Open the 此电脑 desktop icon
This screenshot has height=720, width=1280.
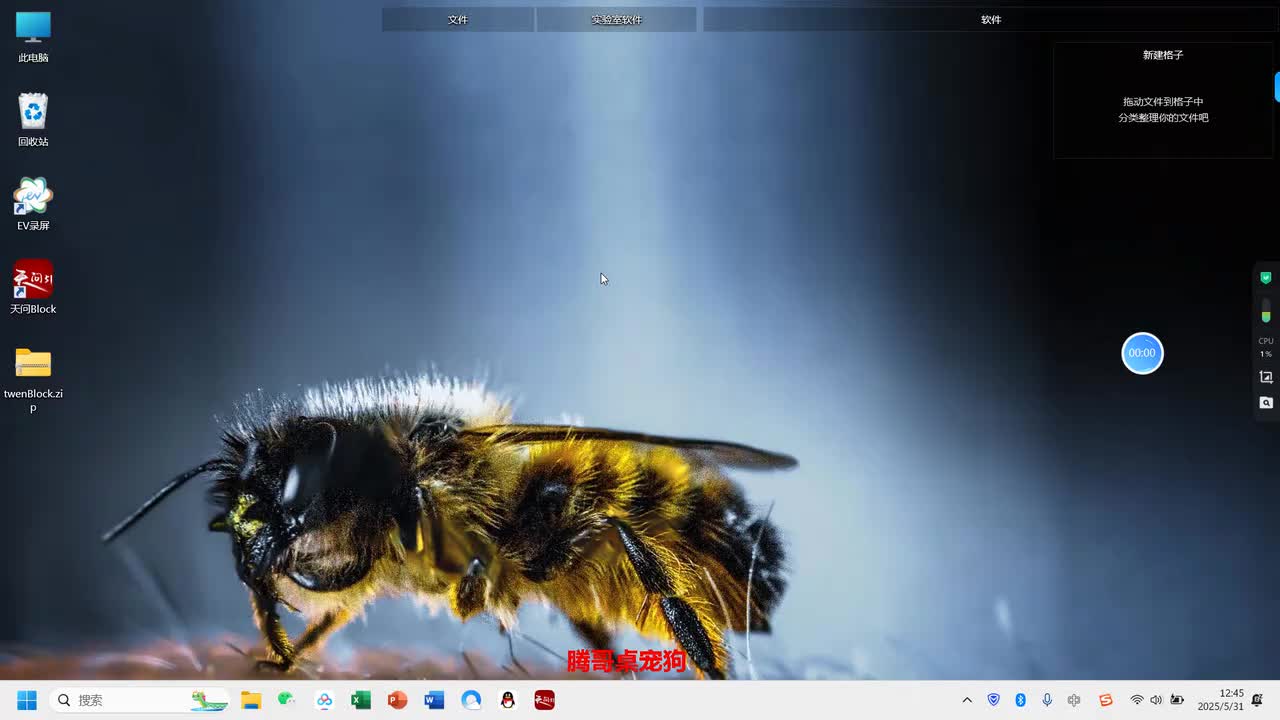[33, 37]
